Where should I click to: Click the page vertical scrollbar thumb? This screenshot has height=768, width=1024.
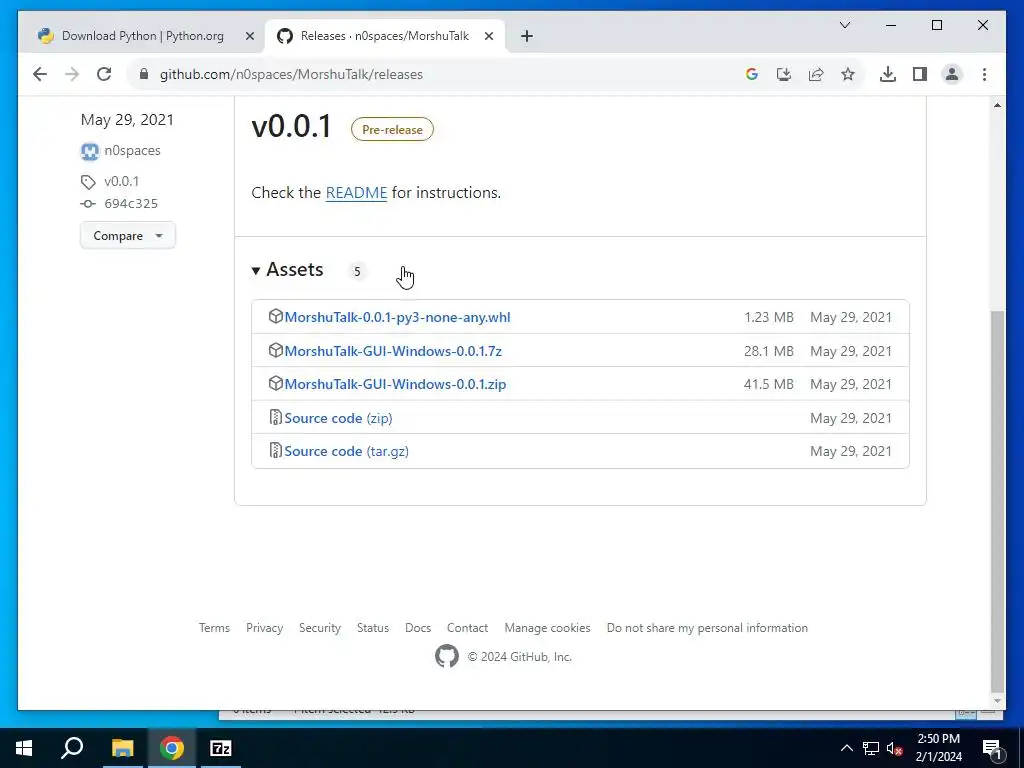point(997,500)
